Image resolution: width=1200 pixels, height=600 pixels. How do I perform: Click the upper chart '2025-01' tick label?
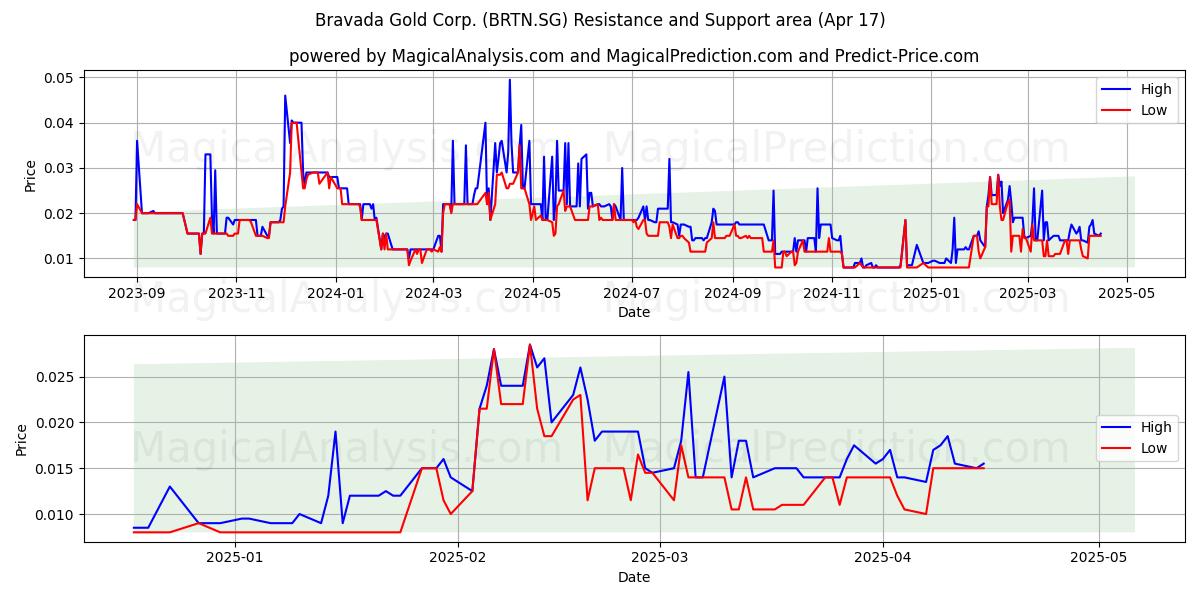coord(931,293)
